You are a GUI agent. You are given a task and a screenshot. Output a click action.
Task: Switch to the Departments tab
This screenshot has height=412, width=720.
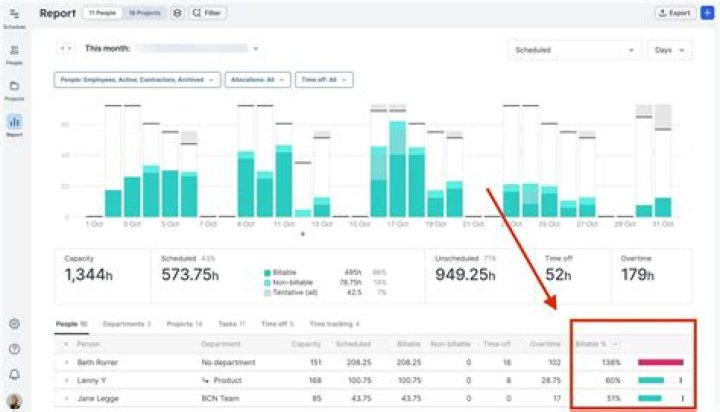(127, 324)
